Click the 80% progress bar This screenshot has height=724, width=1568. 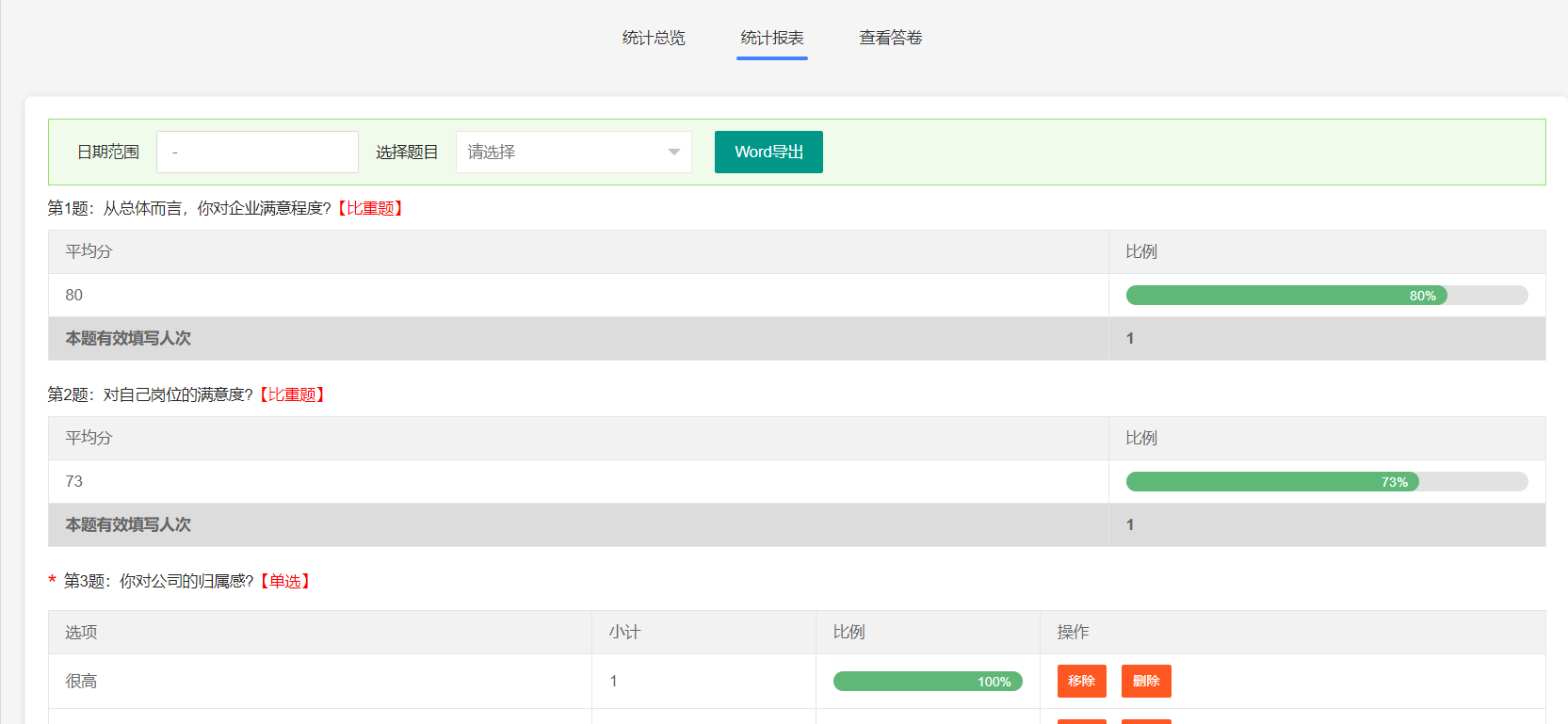pos(1326,296)
